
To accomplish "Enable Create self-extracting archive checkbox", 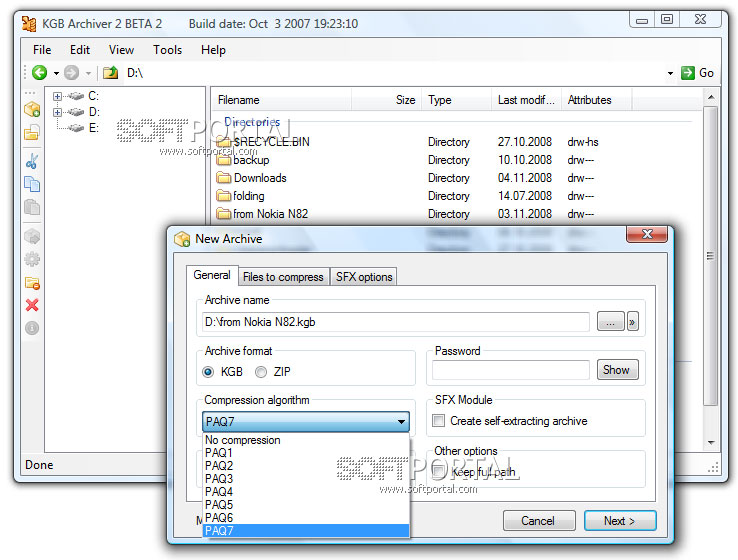I will [438, 421].
